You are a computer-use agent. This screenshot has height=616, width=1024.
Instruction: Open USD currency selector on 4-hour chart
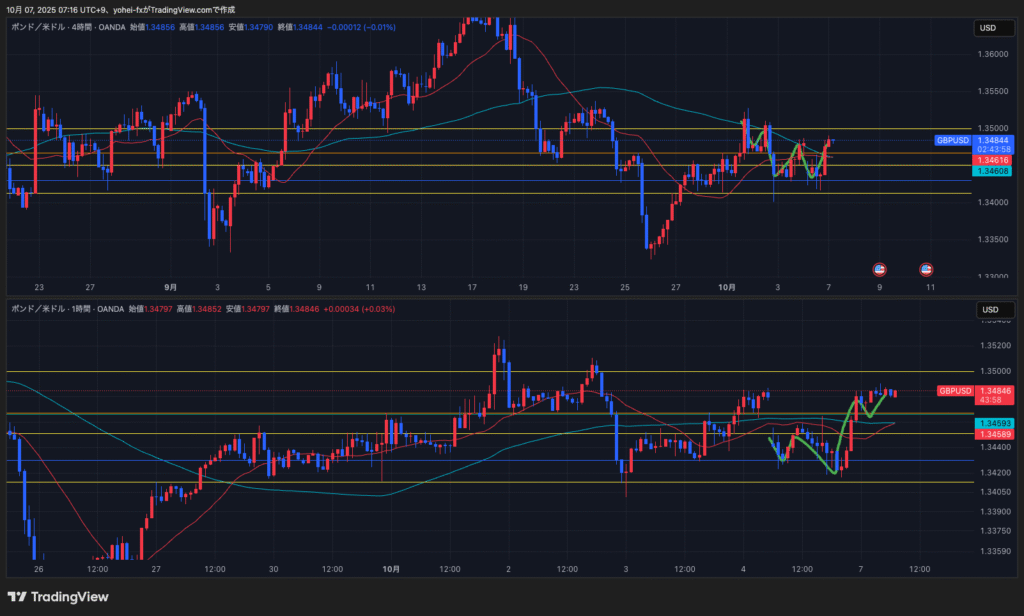click(x=988, y=28)
